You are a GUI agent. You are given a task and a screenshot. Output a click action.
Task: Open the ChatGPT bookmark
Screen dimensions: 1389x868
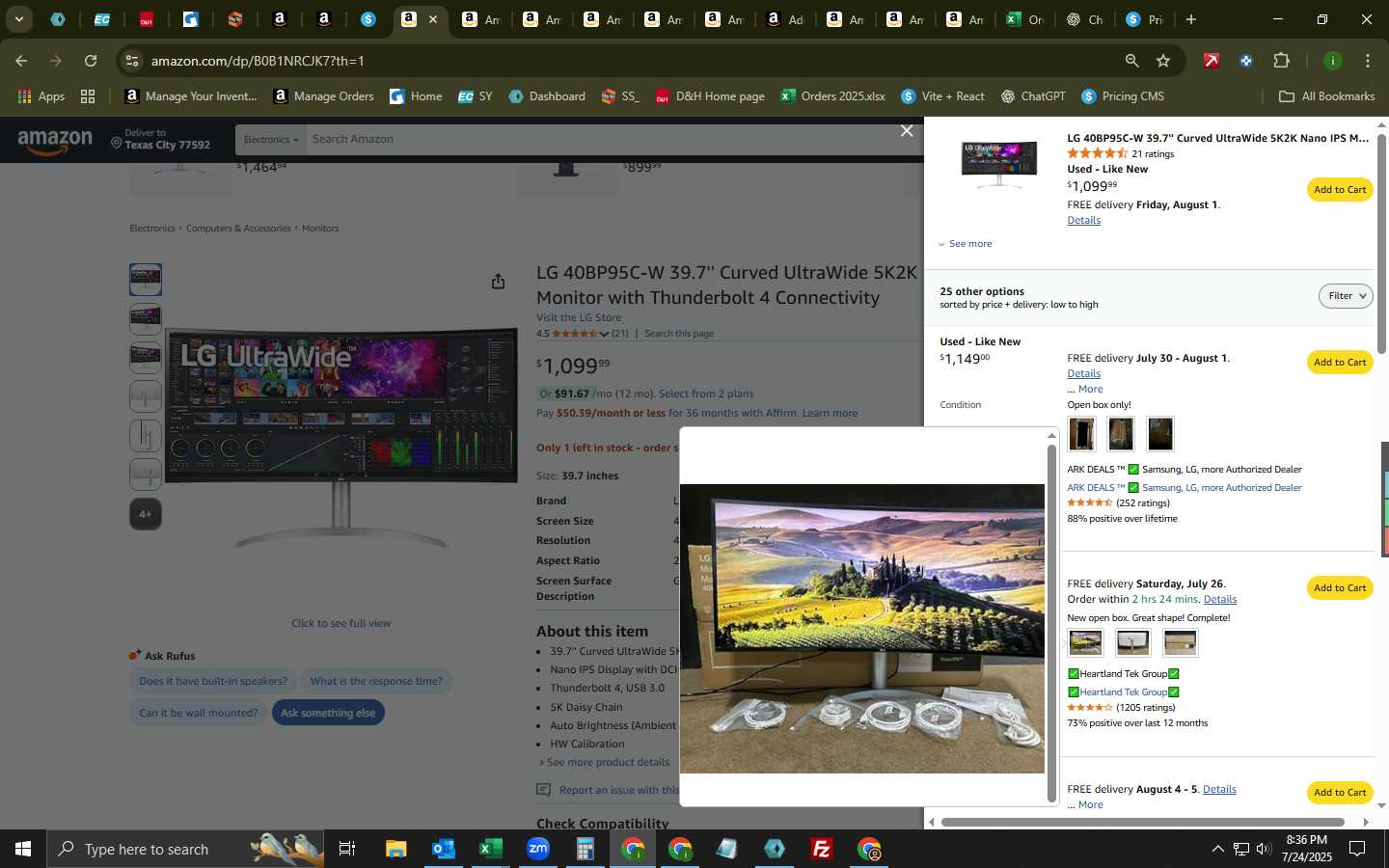[1033, 96]
